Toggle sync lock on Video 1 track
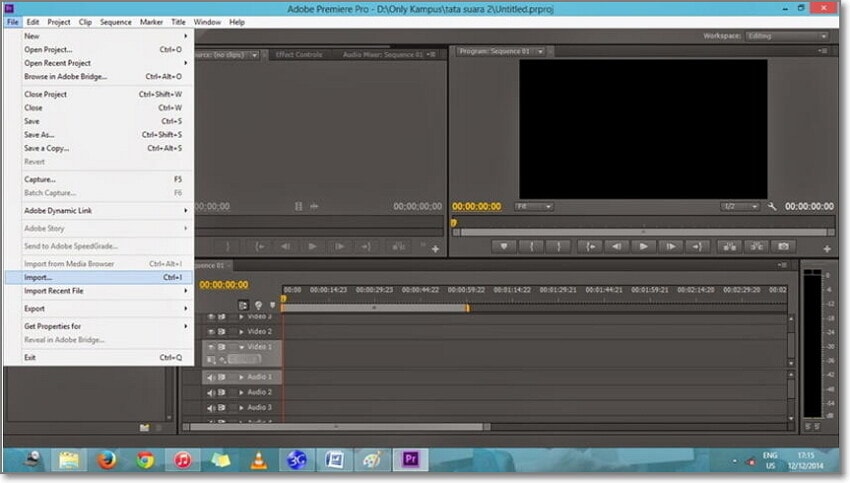 click(x=222, y=347)
